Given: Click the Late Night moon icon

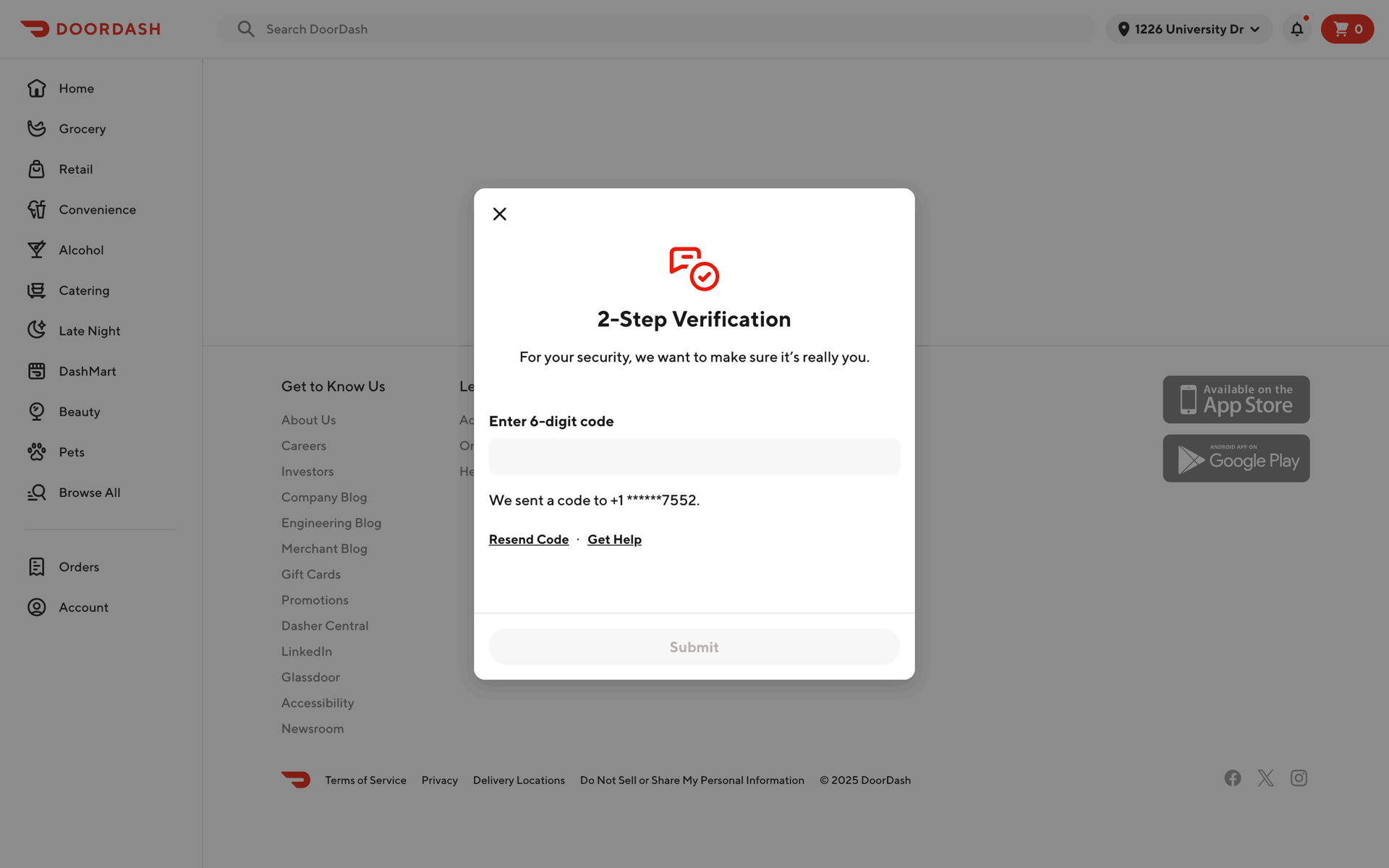Looking at the screenshot, I should [x=37, y=331].
